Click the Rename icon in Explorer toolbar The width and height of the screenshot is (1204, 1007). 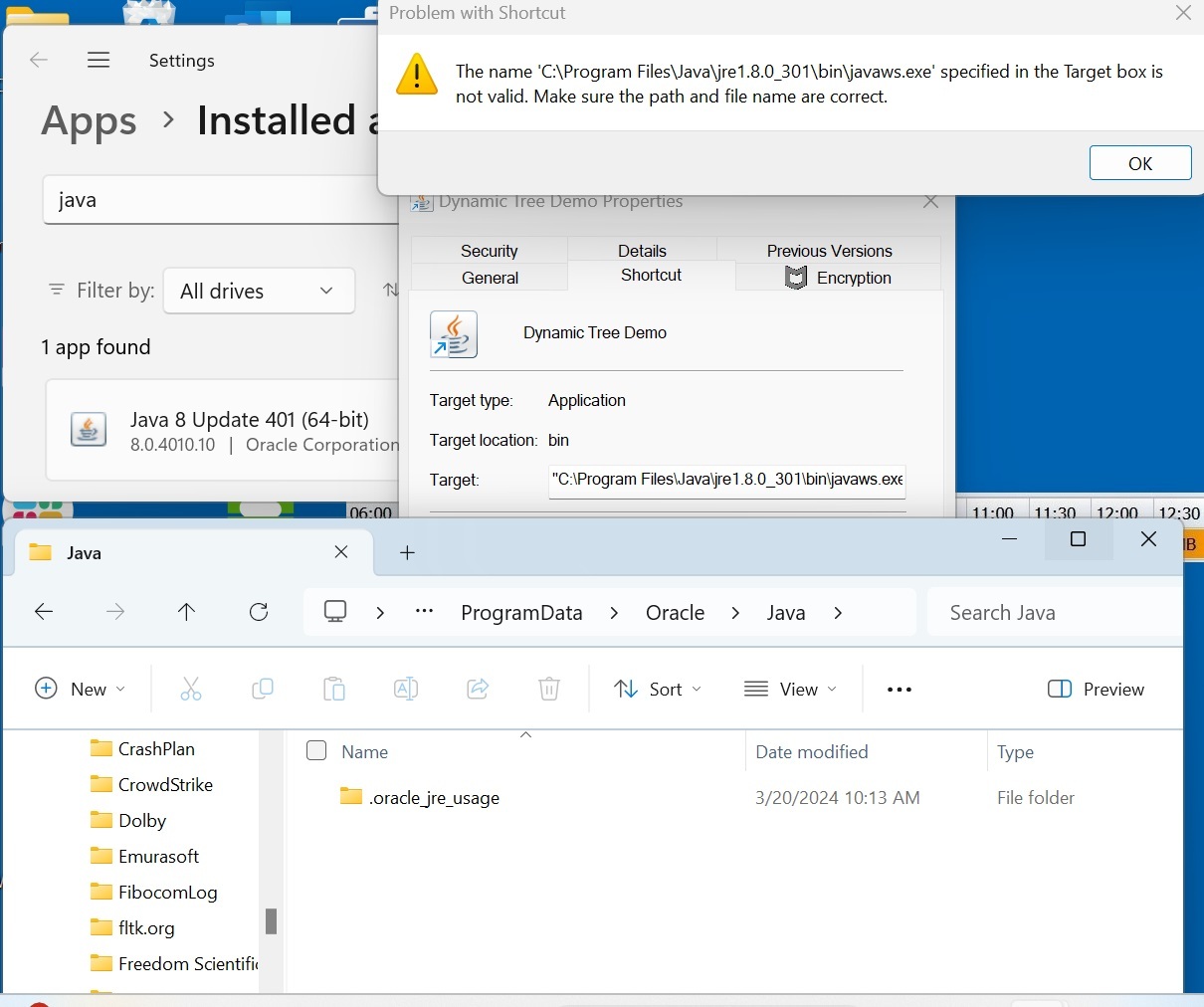coord(406,689)
